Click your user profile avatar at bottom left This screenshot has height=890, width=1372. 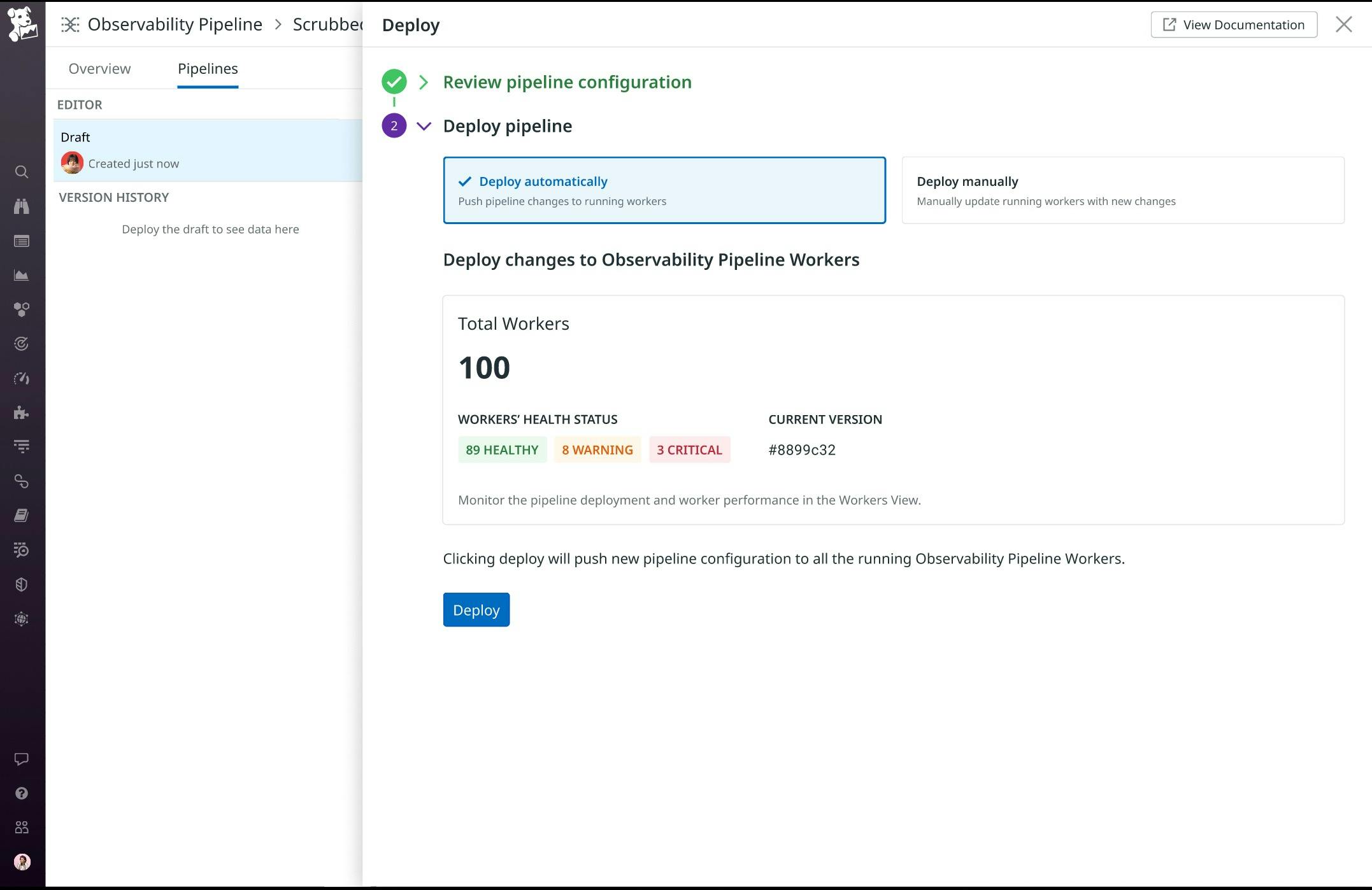tap(22, 861)
